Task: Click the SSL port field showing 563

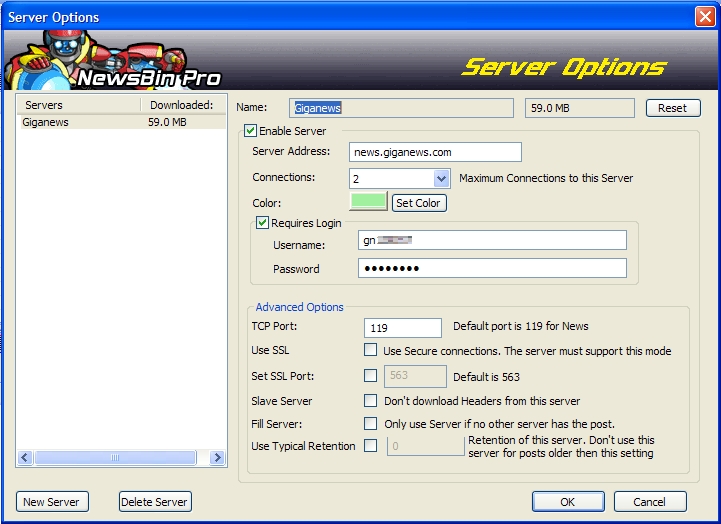Action: pos(415,376)
